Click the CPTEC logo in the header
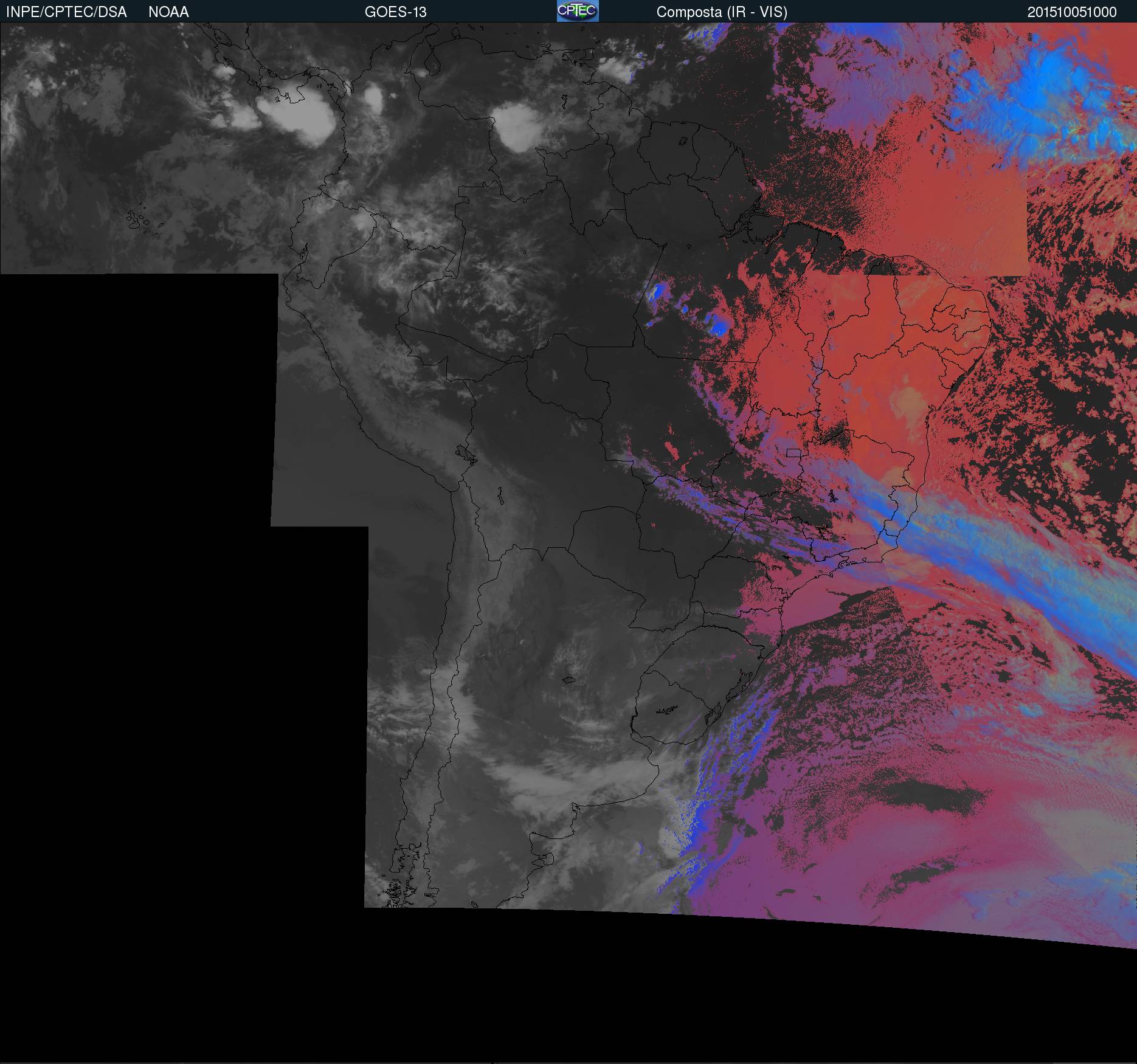This screenshot has height=1064, width=1137. pyautogui.click(x=578, y=11)
